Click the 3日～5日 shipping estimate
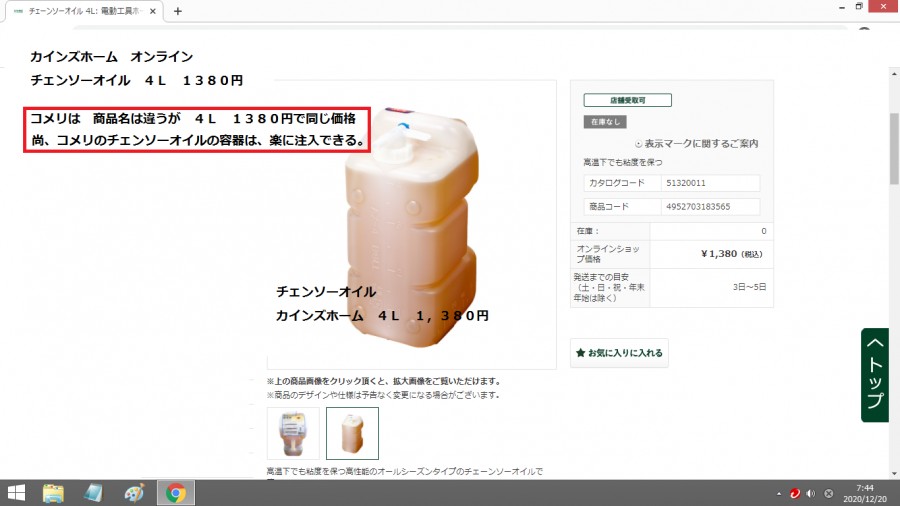This screenshot has width=900, height=506. click(749, 287)
